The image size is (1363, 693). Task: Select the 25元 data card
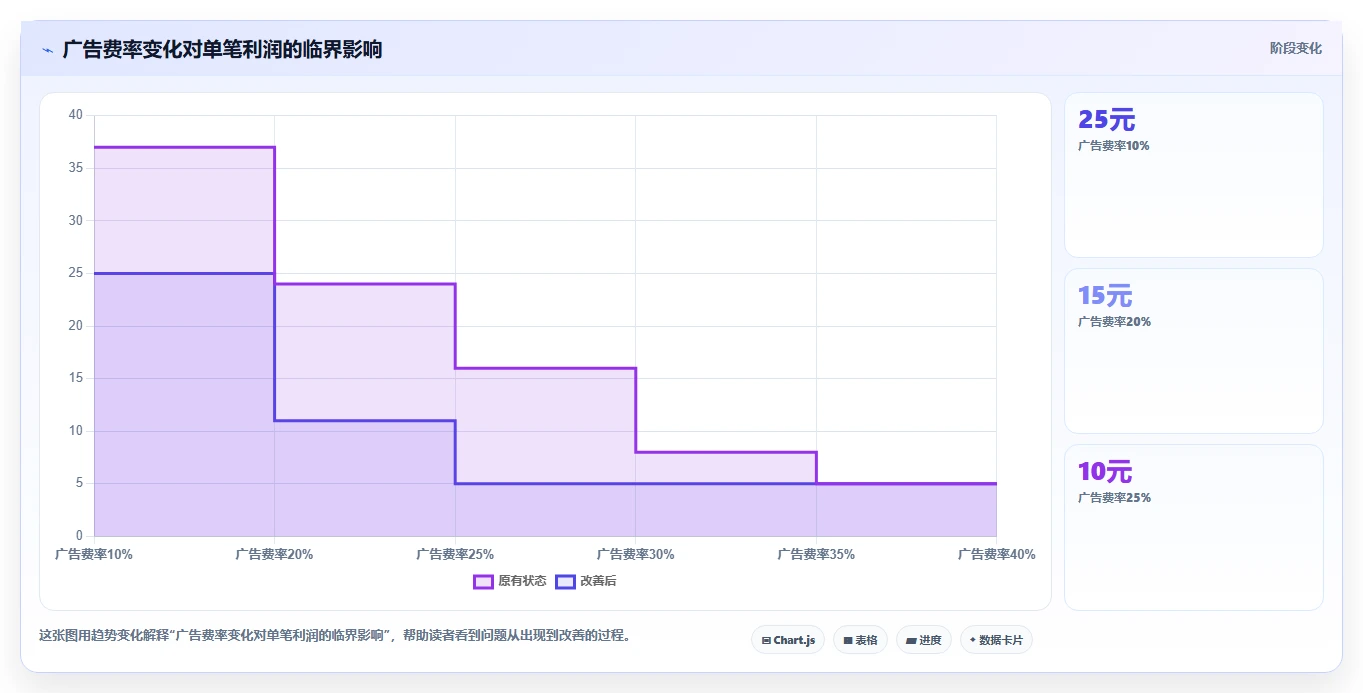pos(1194,175)
